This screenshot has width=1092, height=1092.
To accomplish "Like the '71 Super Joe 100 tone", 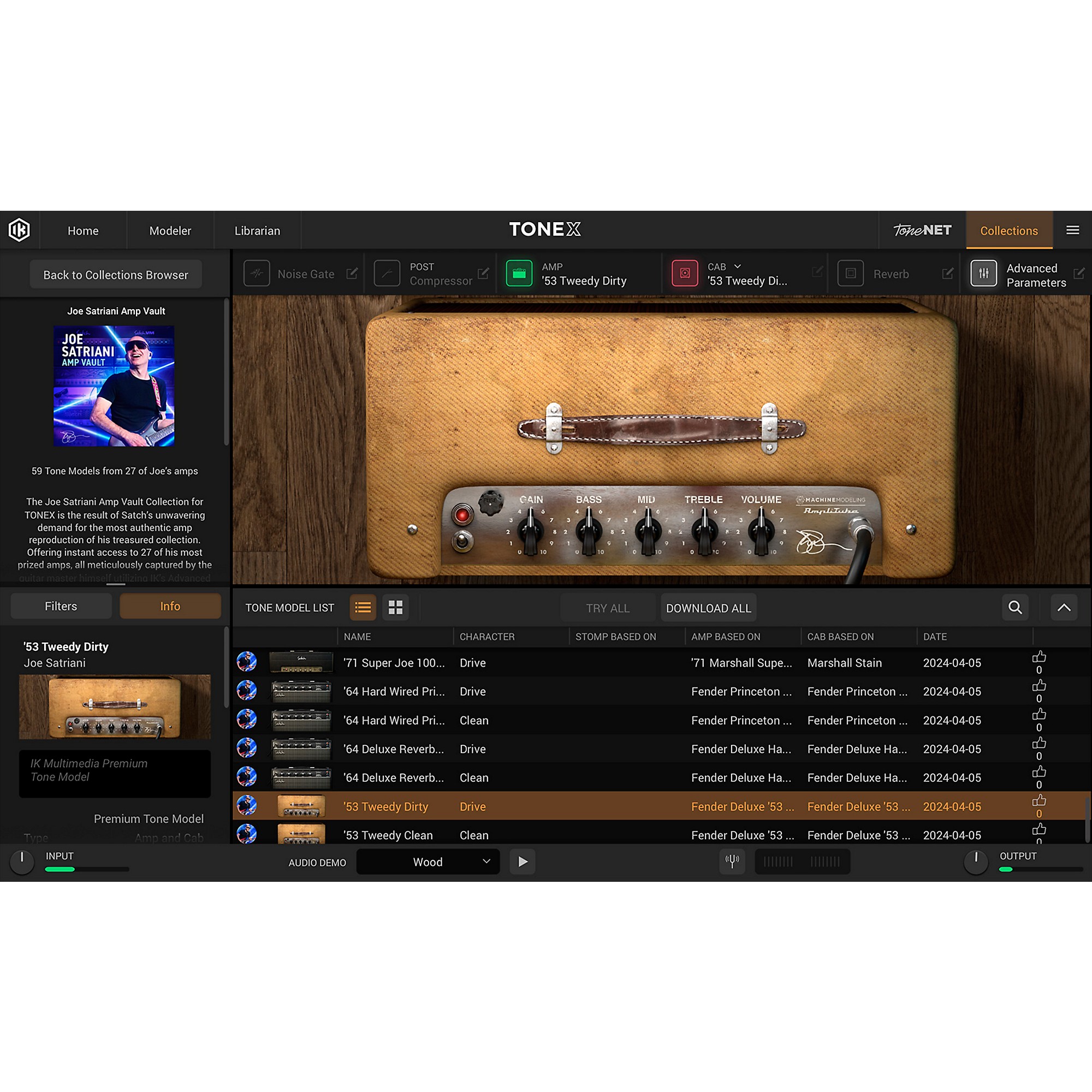I will click(1039, 657).
